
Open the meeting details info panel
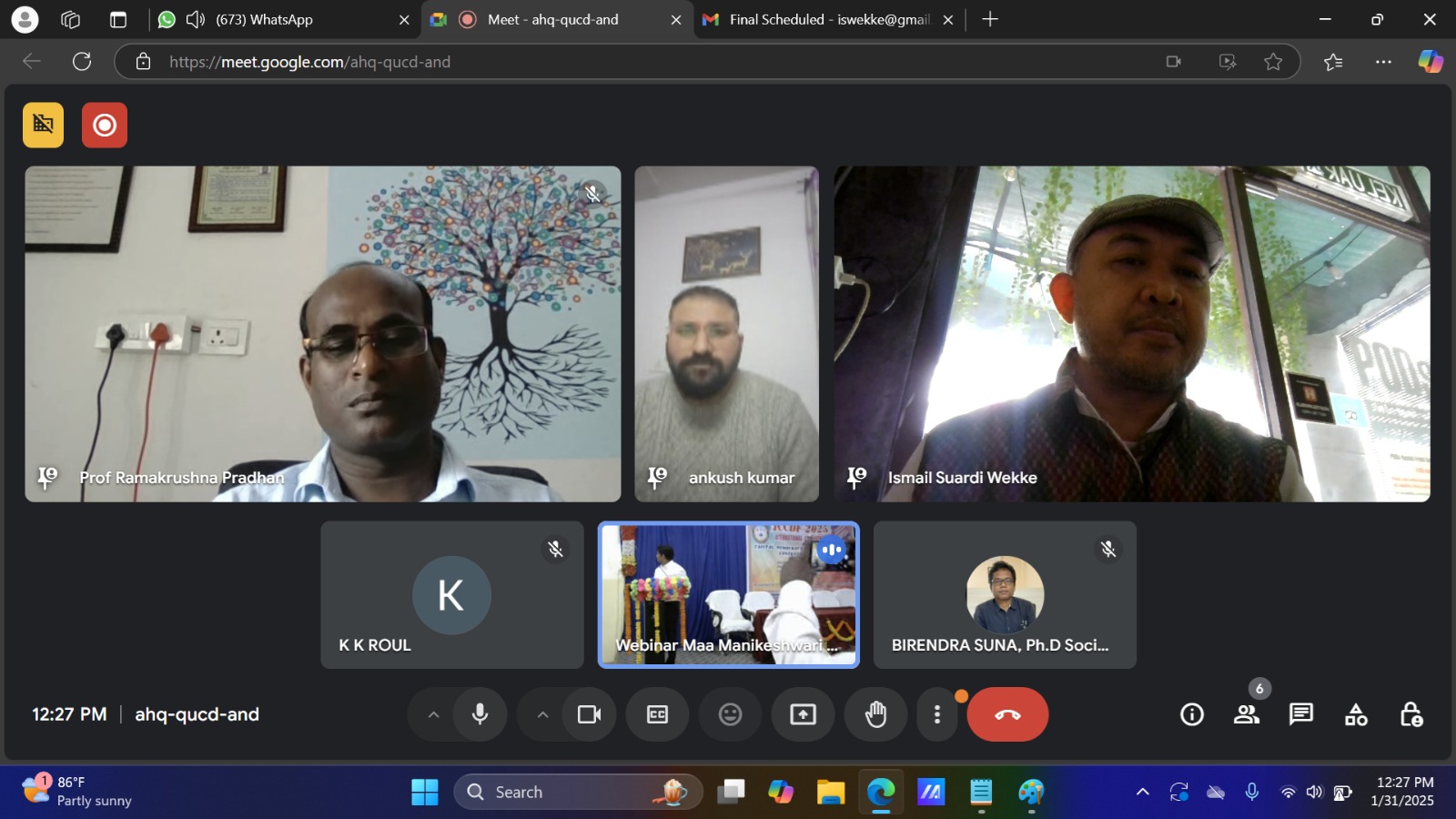click(1192, 714)
